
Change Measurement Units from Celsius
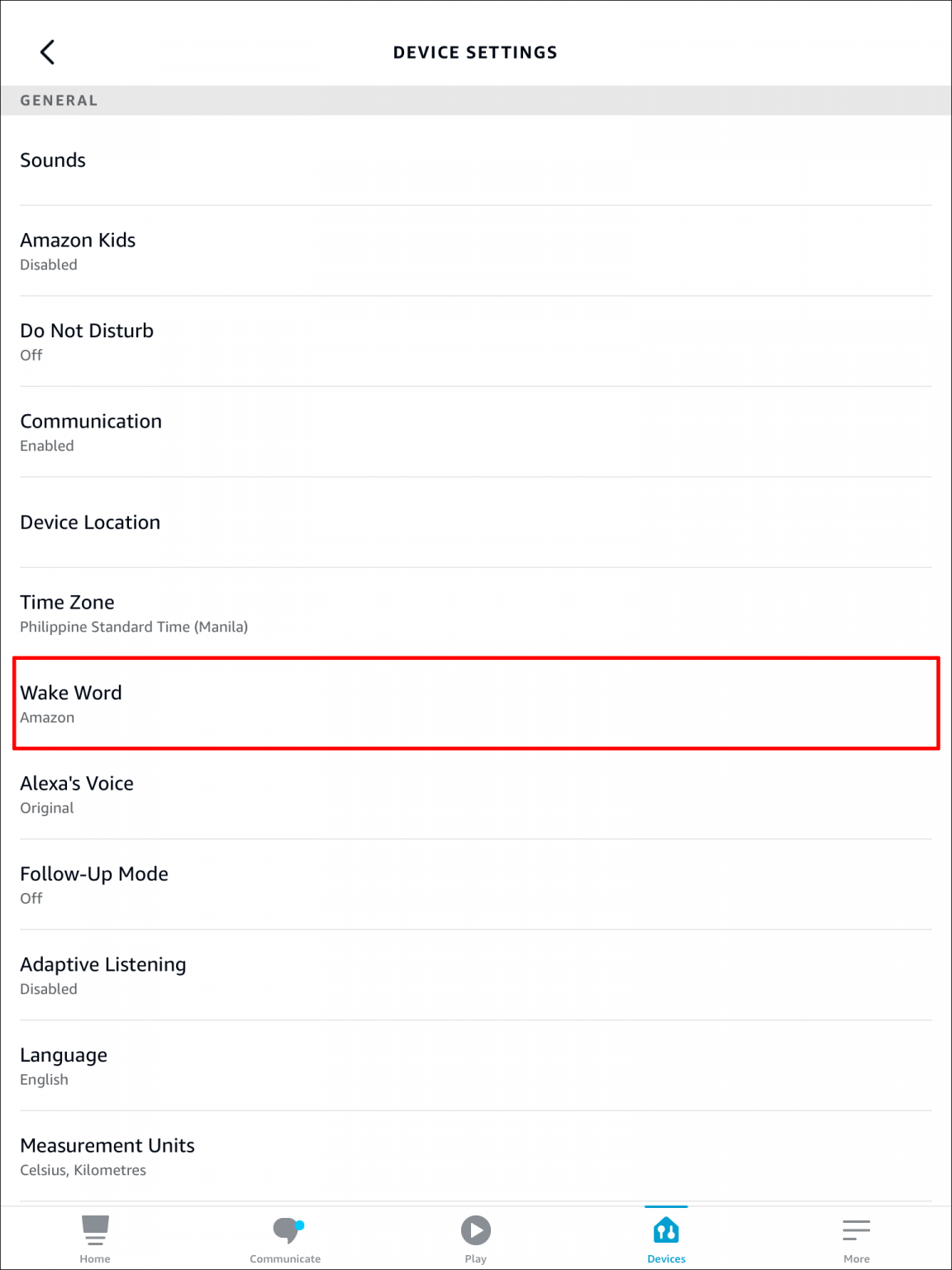(x=476, y=1155)
